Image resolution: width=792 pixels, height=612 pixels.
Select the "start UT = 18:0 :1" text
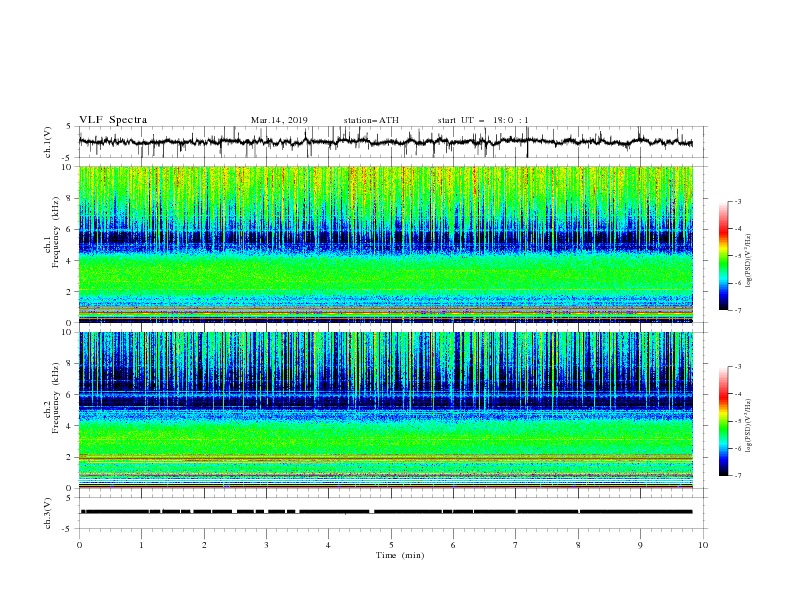click(483, 120)
